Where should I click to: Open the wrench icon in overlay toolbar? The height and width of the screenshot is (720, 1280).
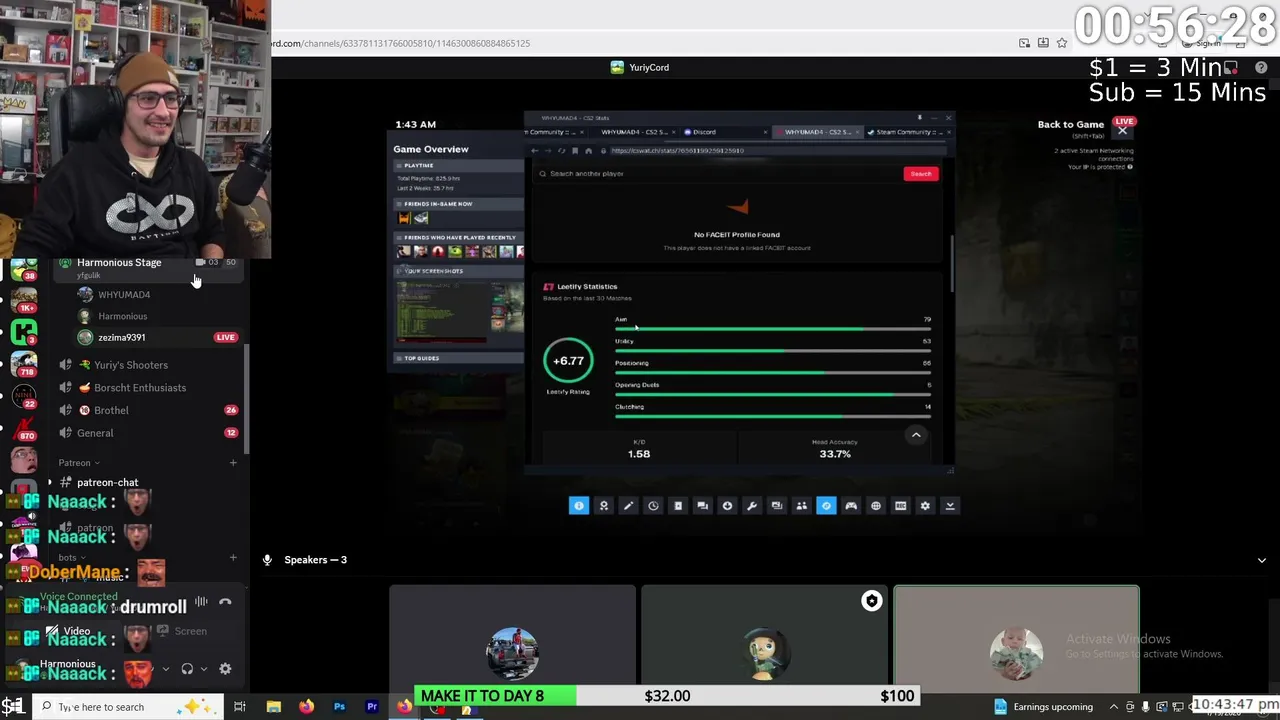(x=752, y=506)
